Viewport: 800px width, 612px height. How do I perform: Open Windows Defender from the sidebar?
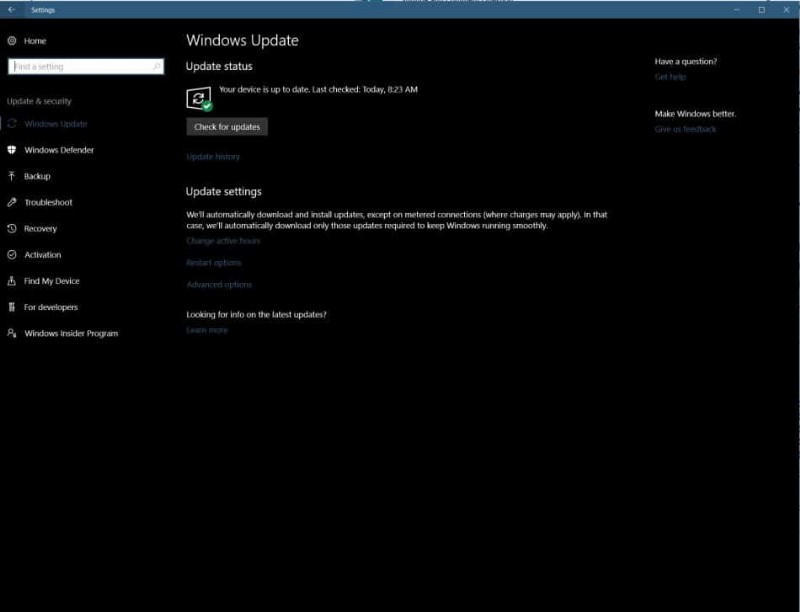pyautogui.click(x=58, y=150)
